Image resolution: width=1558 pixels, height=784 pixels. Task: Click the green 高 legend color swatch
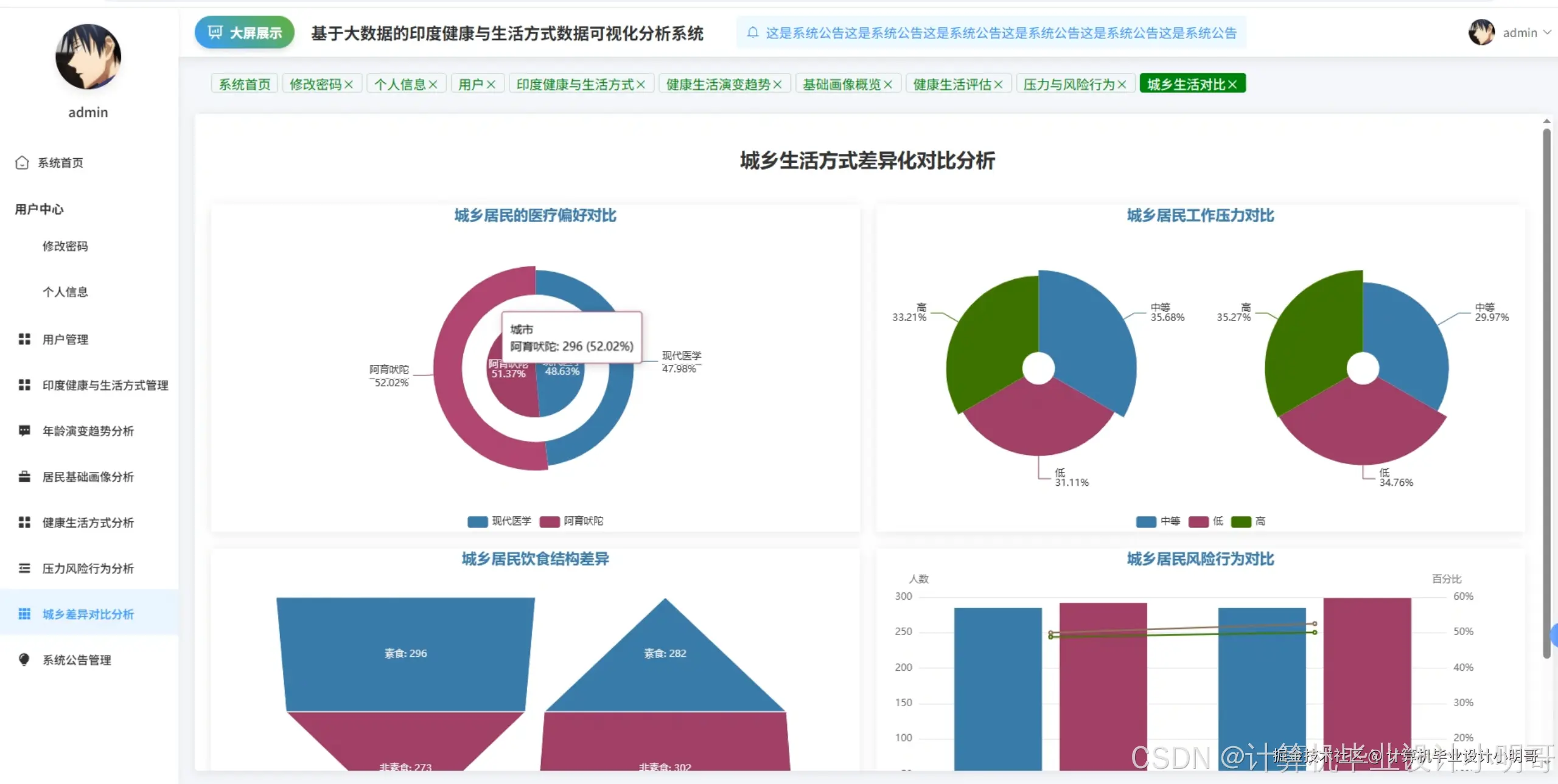(x=1240, y=521)
